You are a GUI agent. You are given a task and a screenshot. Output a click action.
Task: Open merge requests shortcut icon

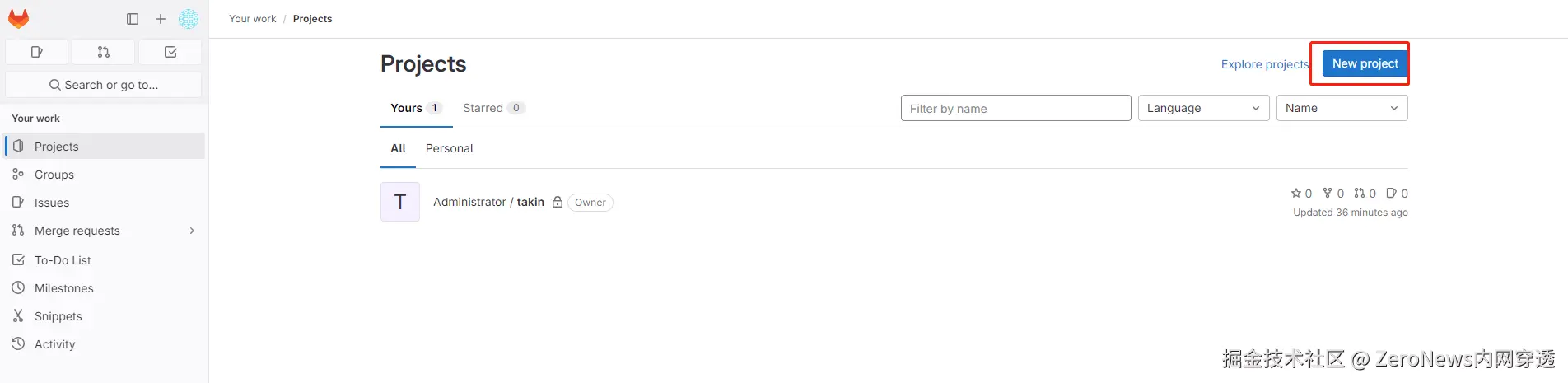[x=104, y=52]
